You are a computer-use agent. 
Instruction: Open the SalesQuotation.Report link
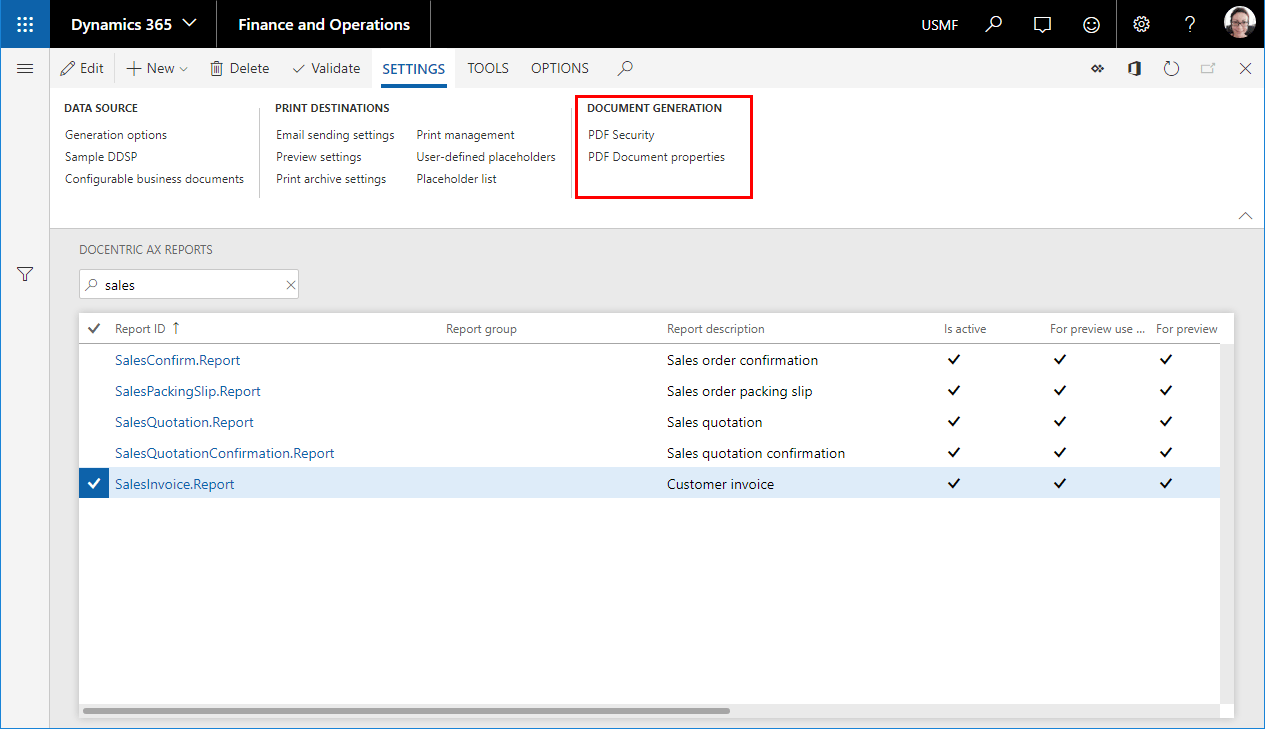point(184,422)
